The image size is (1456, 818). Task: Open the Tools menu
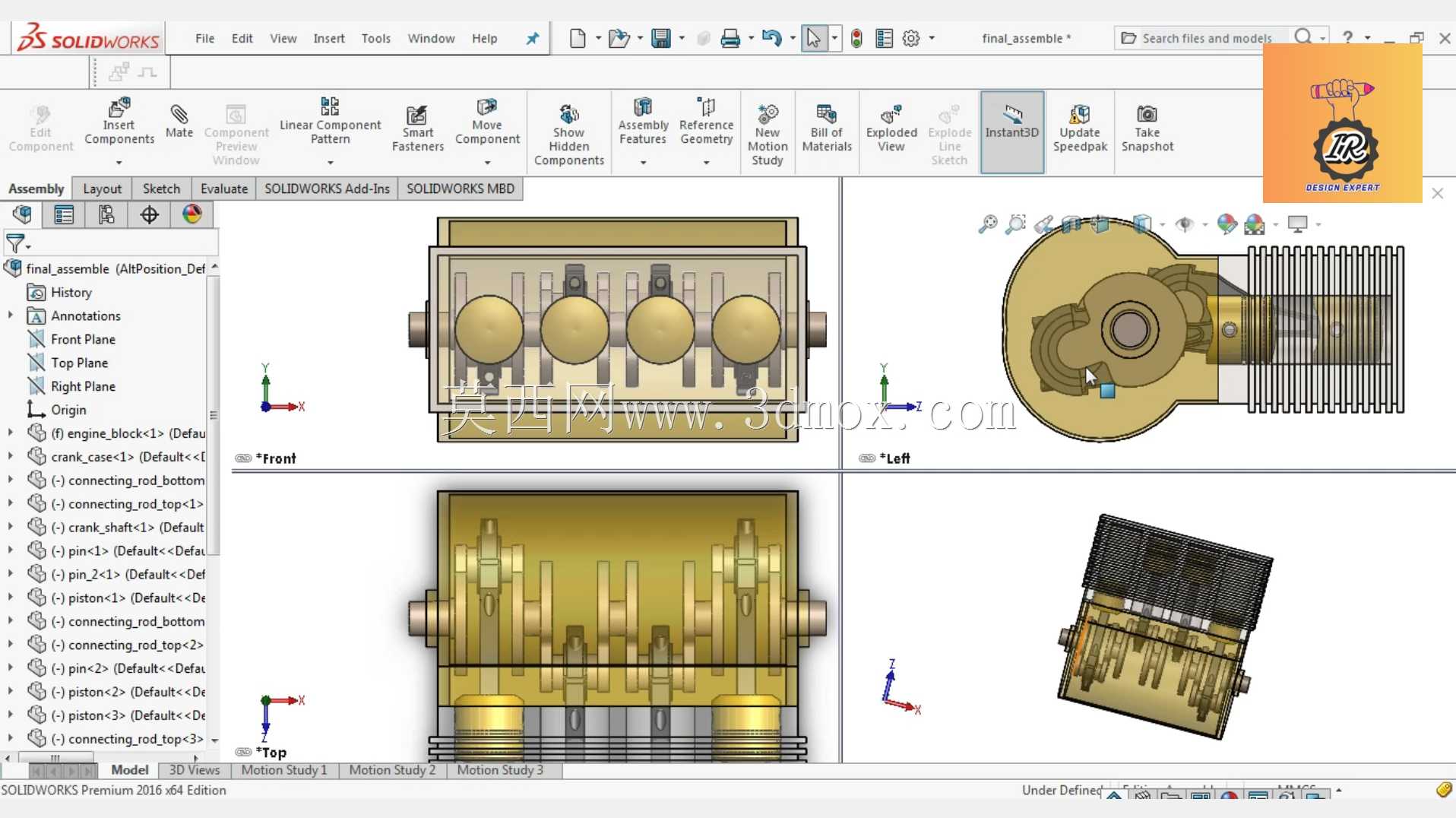click(x=375, y=38)
